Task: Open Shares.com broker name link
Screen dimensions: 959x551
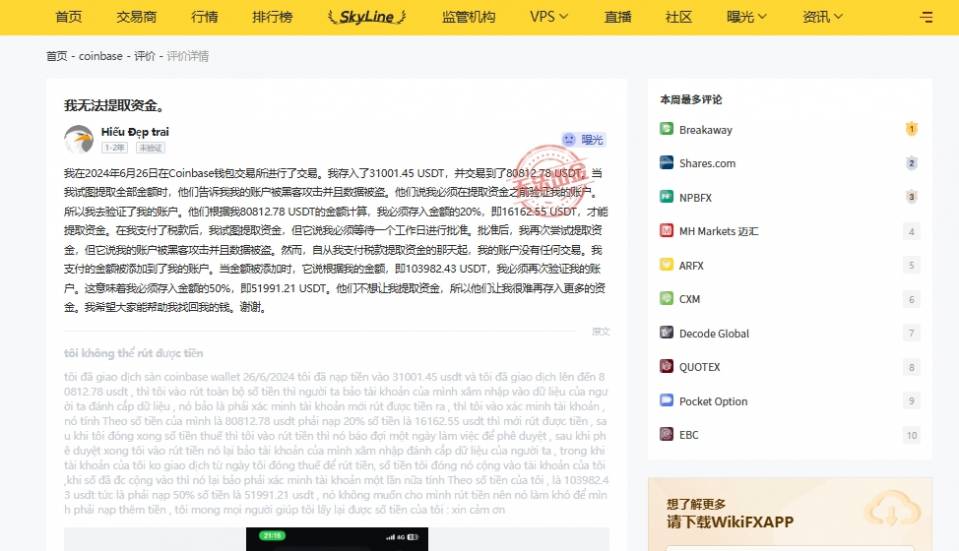Action: [x=707, y=163]
